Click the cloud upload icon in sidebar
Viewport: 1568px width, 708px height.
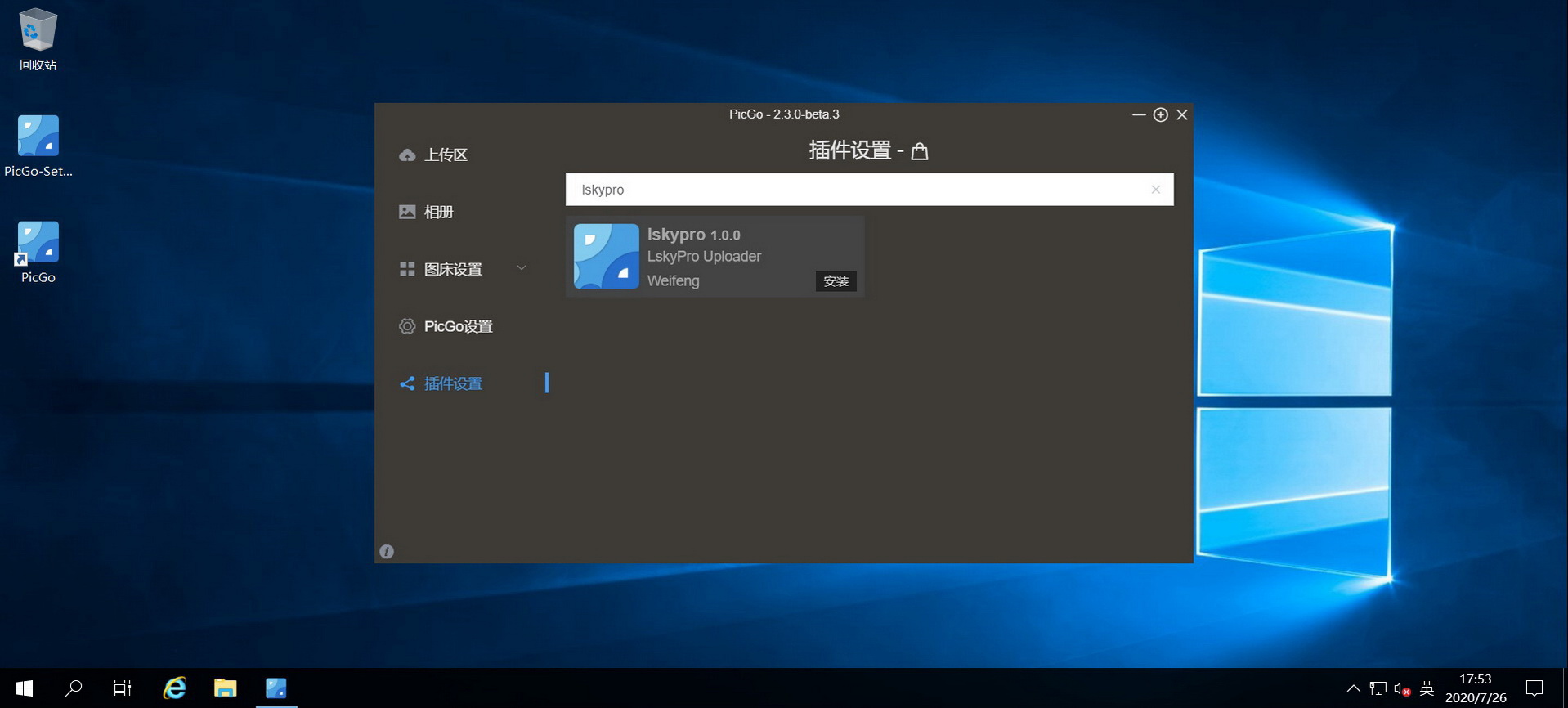click(407, 155)
